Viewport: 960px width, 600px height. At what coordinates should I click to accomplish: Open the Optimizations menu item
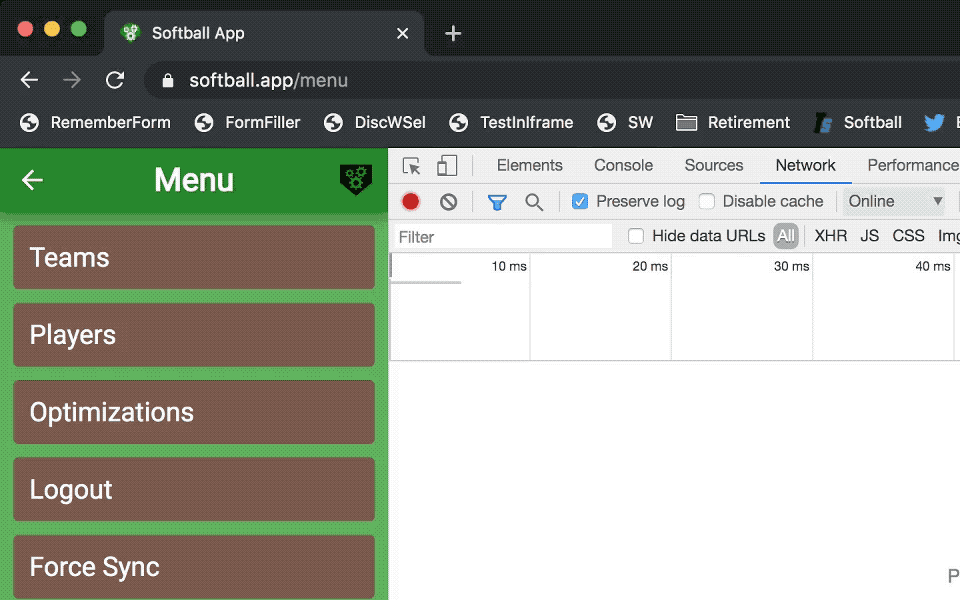(194, 412)
